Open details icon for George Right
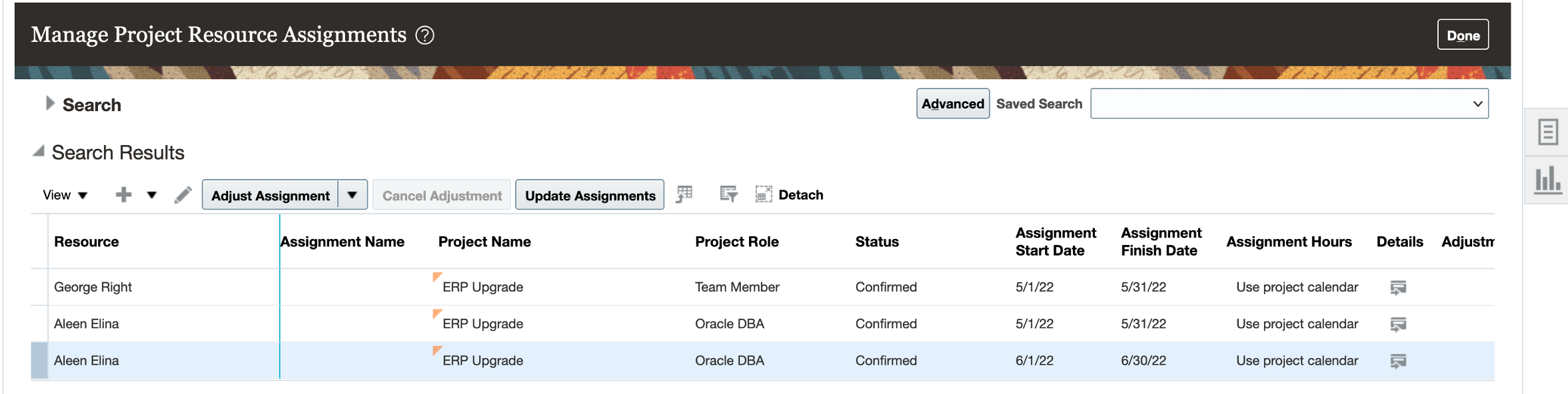This screenshot has height=394, width=1568. (x=1398, y=288)
